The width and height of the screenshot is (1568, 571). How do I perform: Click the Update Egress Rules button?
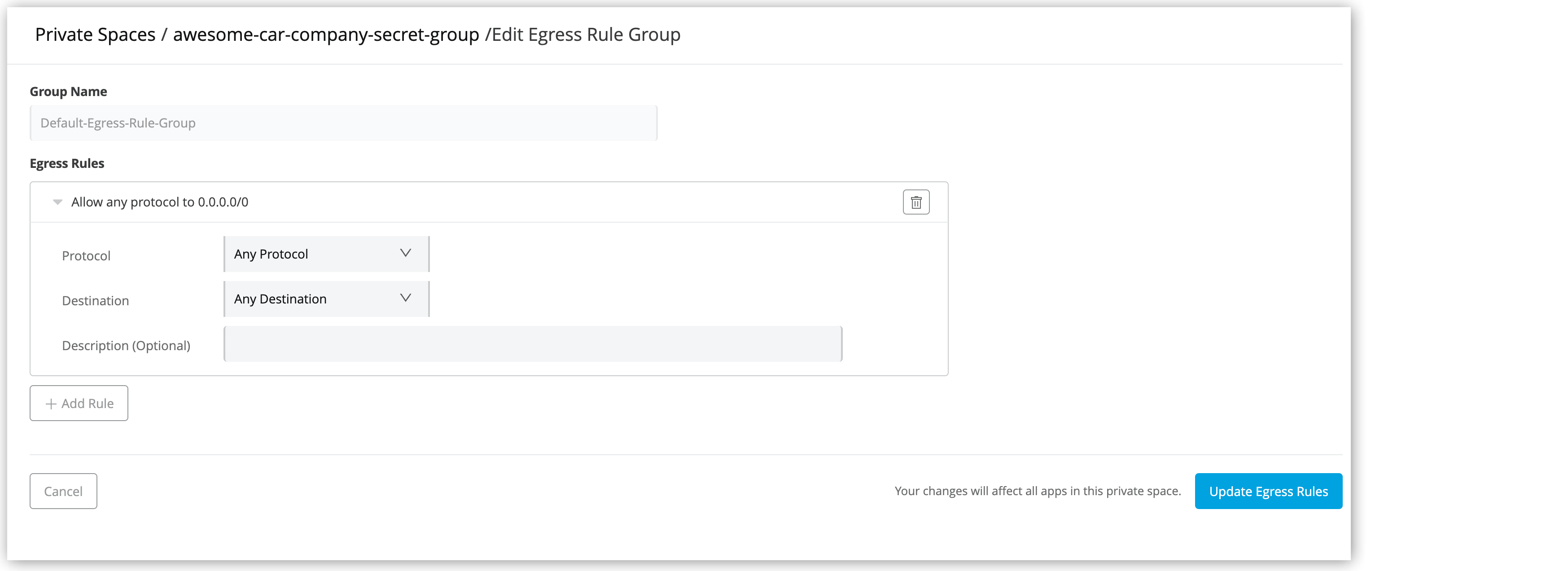click(1269, 491)
